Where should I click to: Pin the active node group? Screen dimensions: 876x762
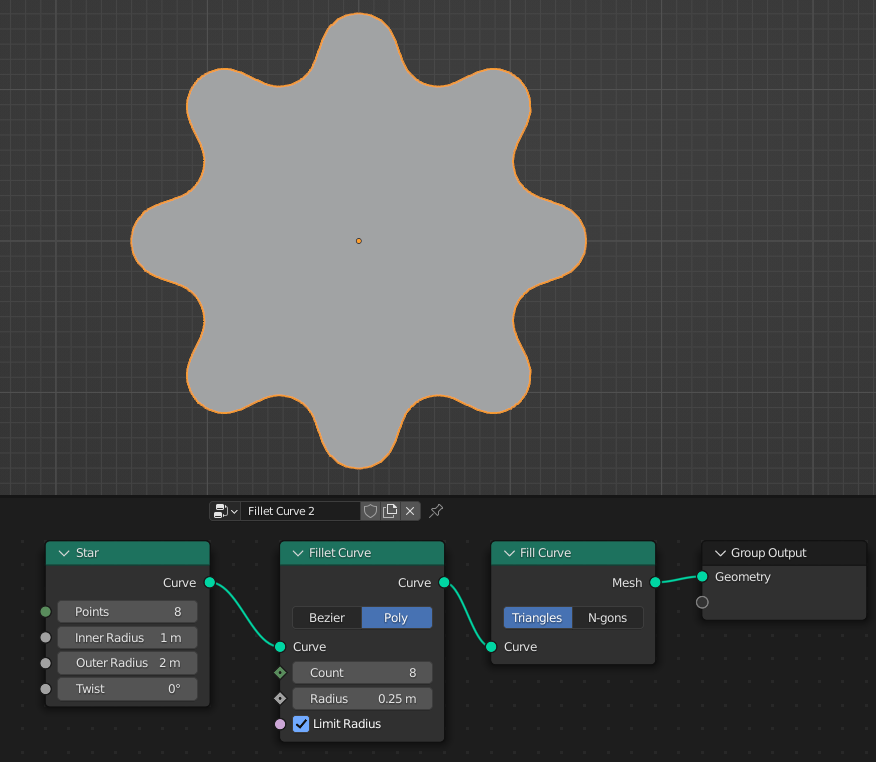435,511
